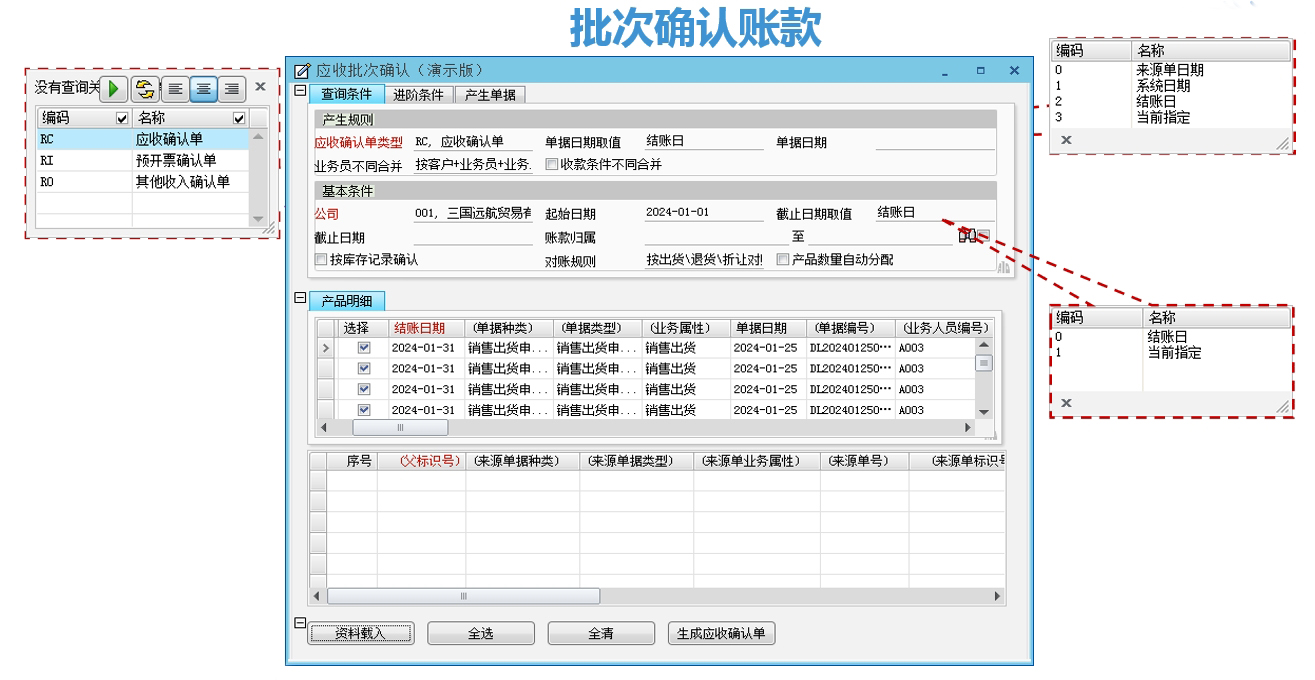Choose 当前指定 in the four-option popup
Screen dimensions: 1315x680
[x=1164, y=117]
